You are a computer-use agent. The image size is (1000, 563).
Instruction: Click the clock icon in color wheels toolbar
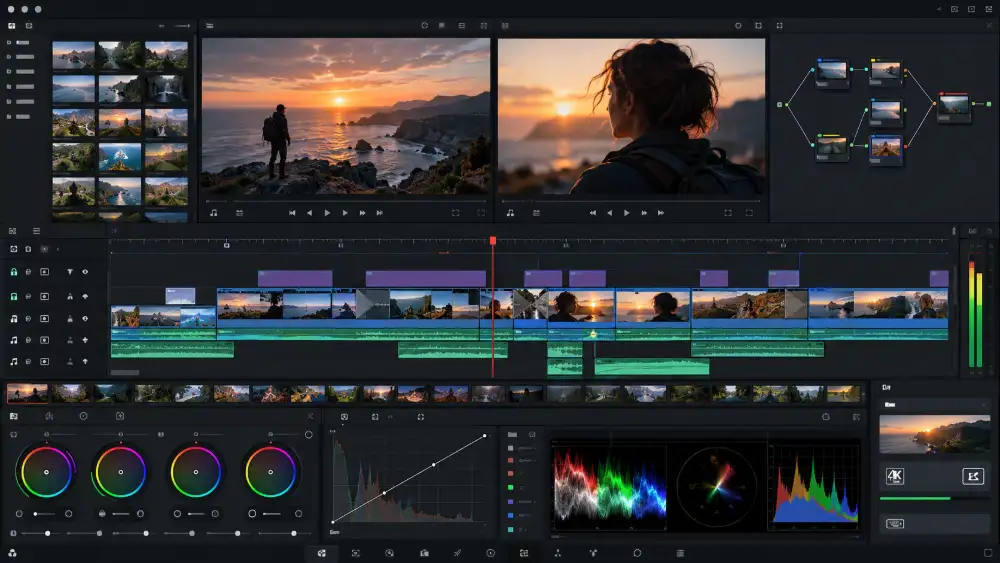[83, 416]
